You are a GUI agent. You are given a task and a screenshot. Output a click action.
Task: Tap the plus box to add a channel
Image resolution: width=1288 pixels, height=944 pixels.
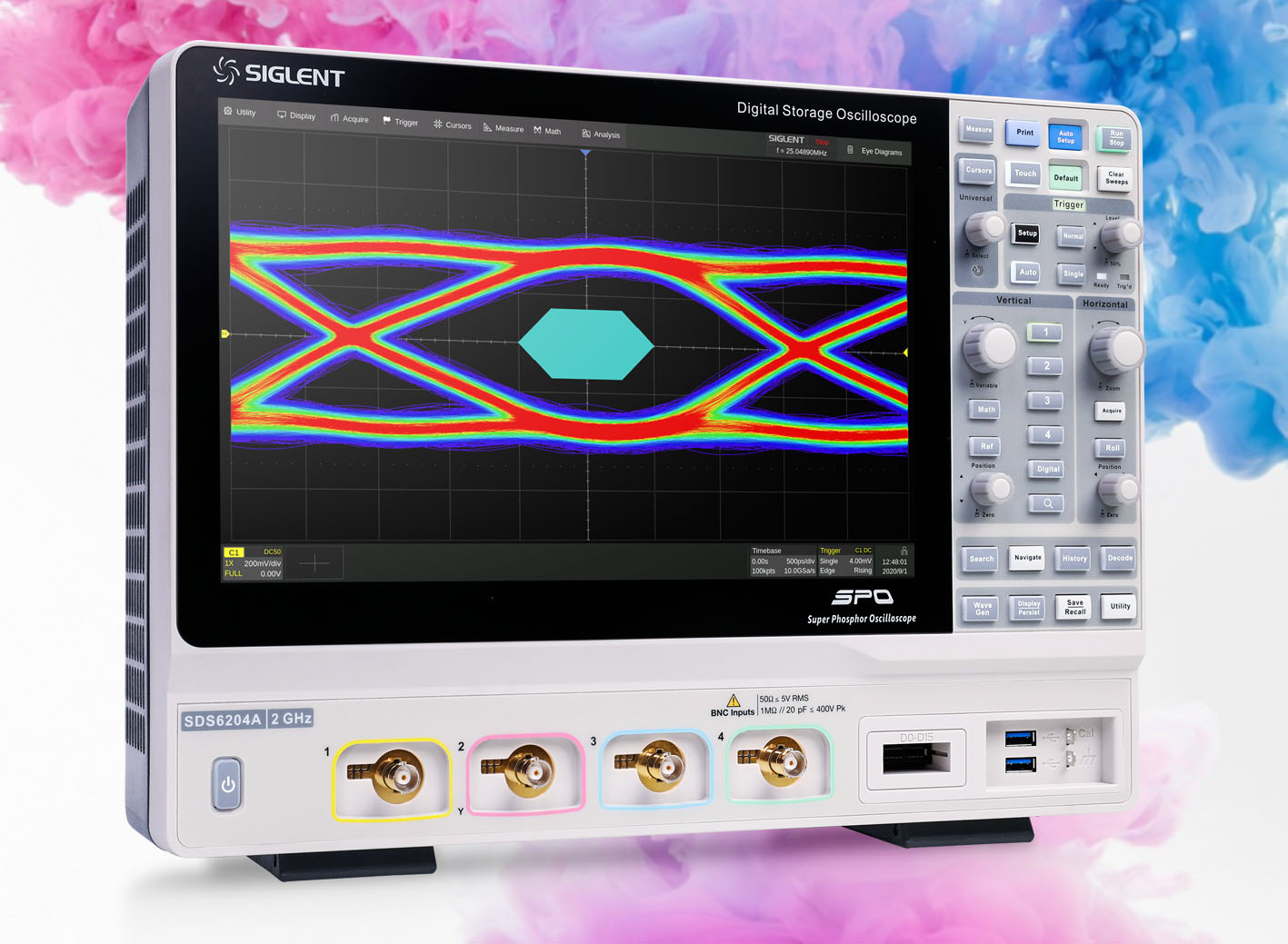click(315, 563)
